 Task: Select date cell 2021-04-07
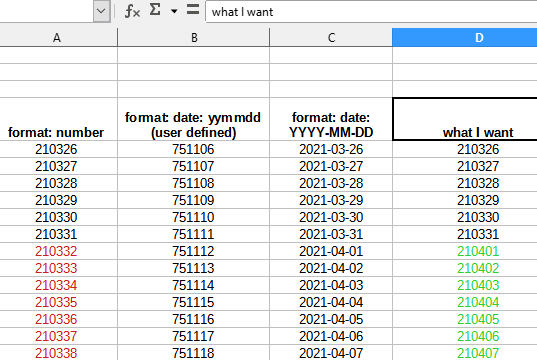click(x=331, y=353)
